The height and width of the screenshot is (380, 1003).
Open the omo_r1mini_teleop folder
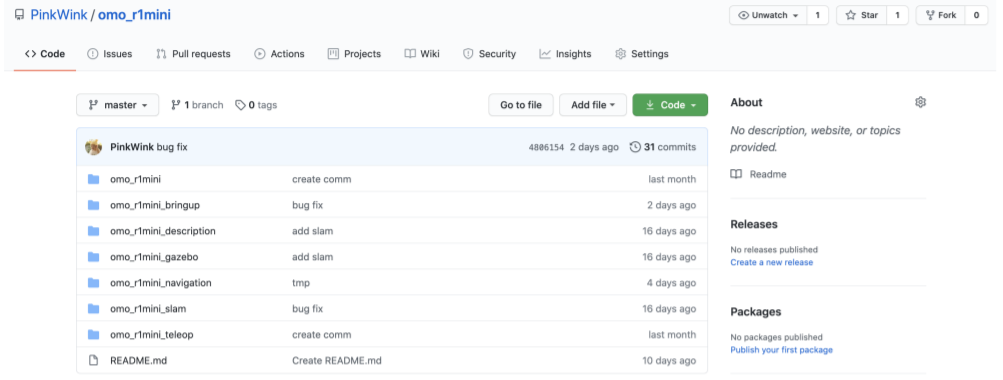click(152, 335)
